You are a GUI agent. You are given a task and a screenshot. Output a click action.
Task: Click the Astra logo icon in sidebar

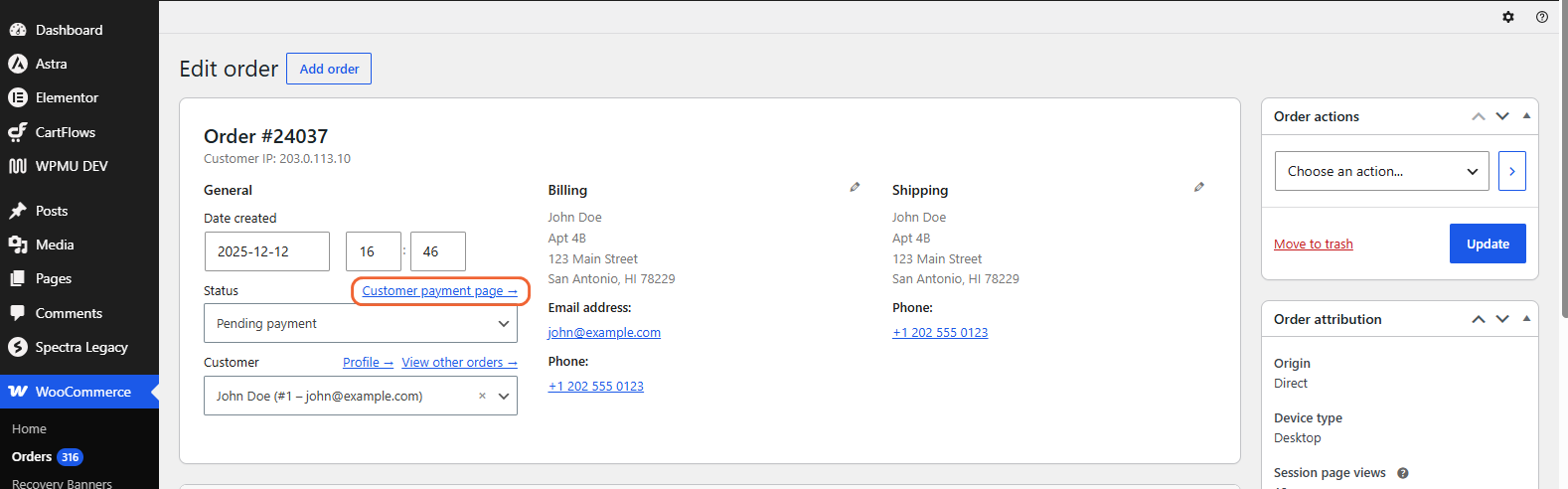pos(18,64)
